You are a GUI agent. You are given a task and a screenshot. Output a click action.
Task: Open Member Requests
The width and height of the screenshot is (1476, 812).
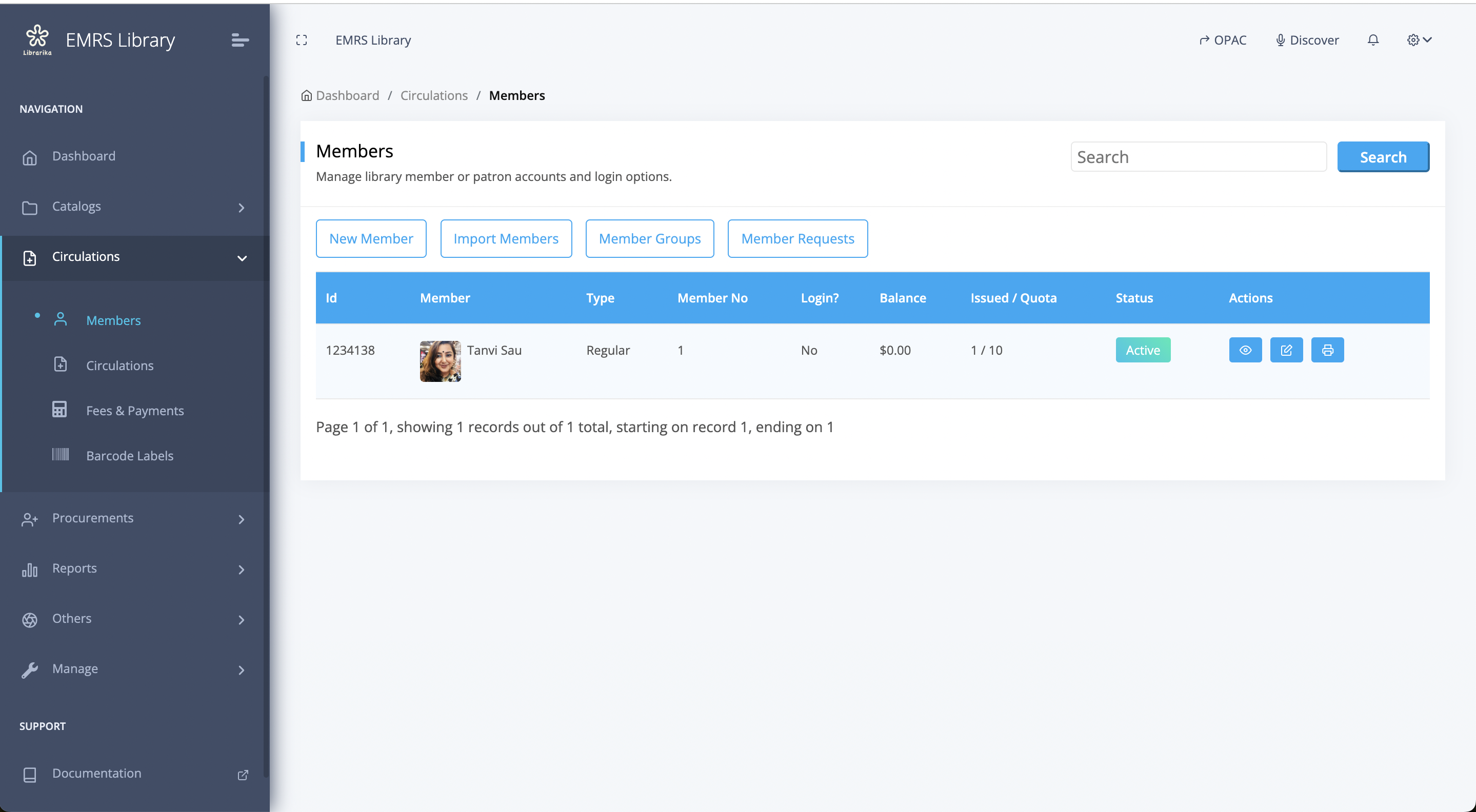[797, 239]
